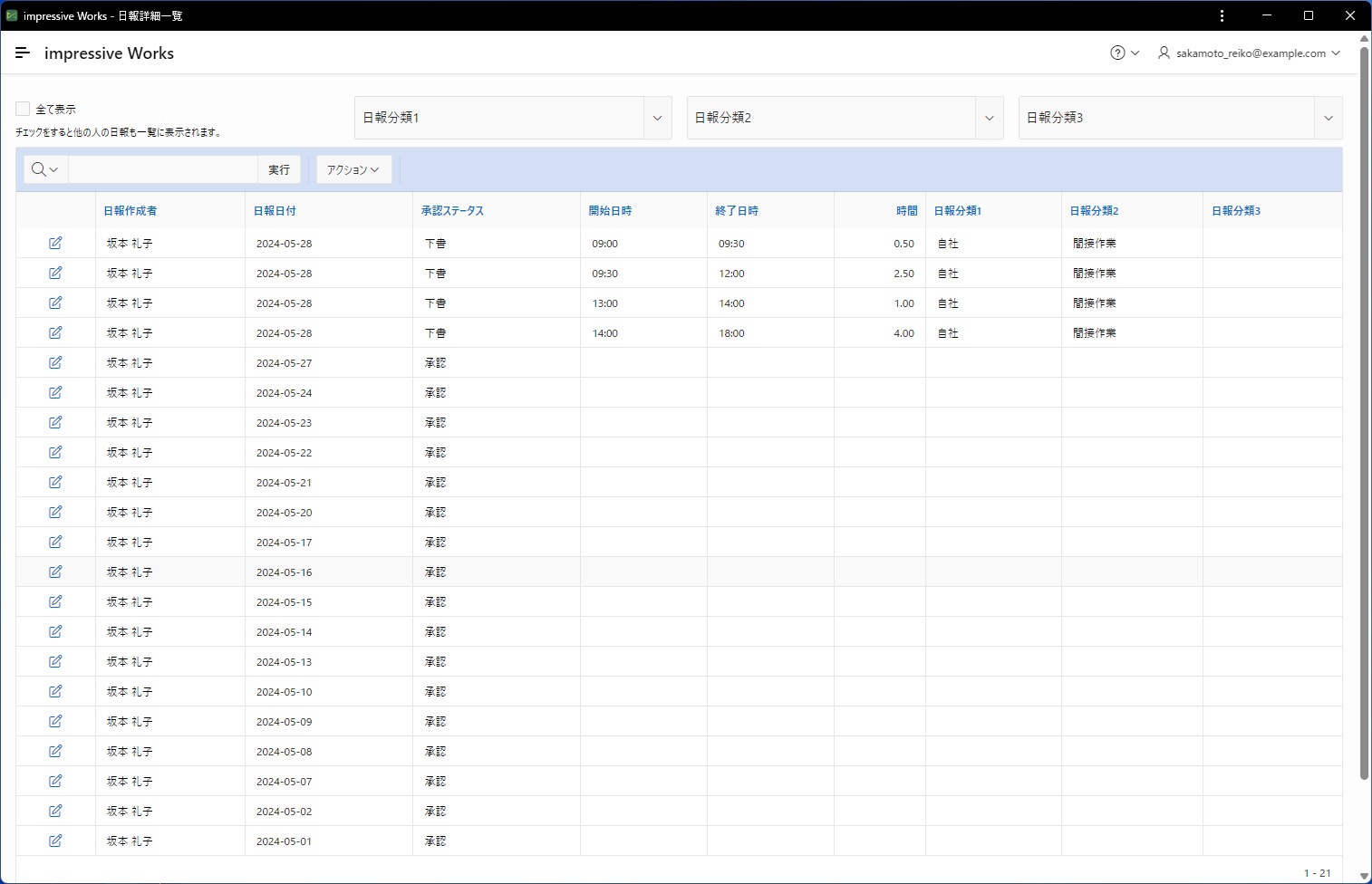Sort by 日報日付 column header
The width and height of the screenshot is (1372, 884).
click(275, 210)
